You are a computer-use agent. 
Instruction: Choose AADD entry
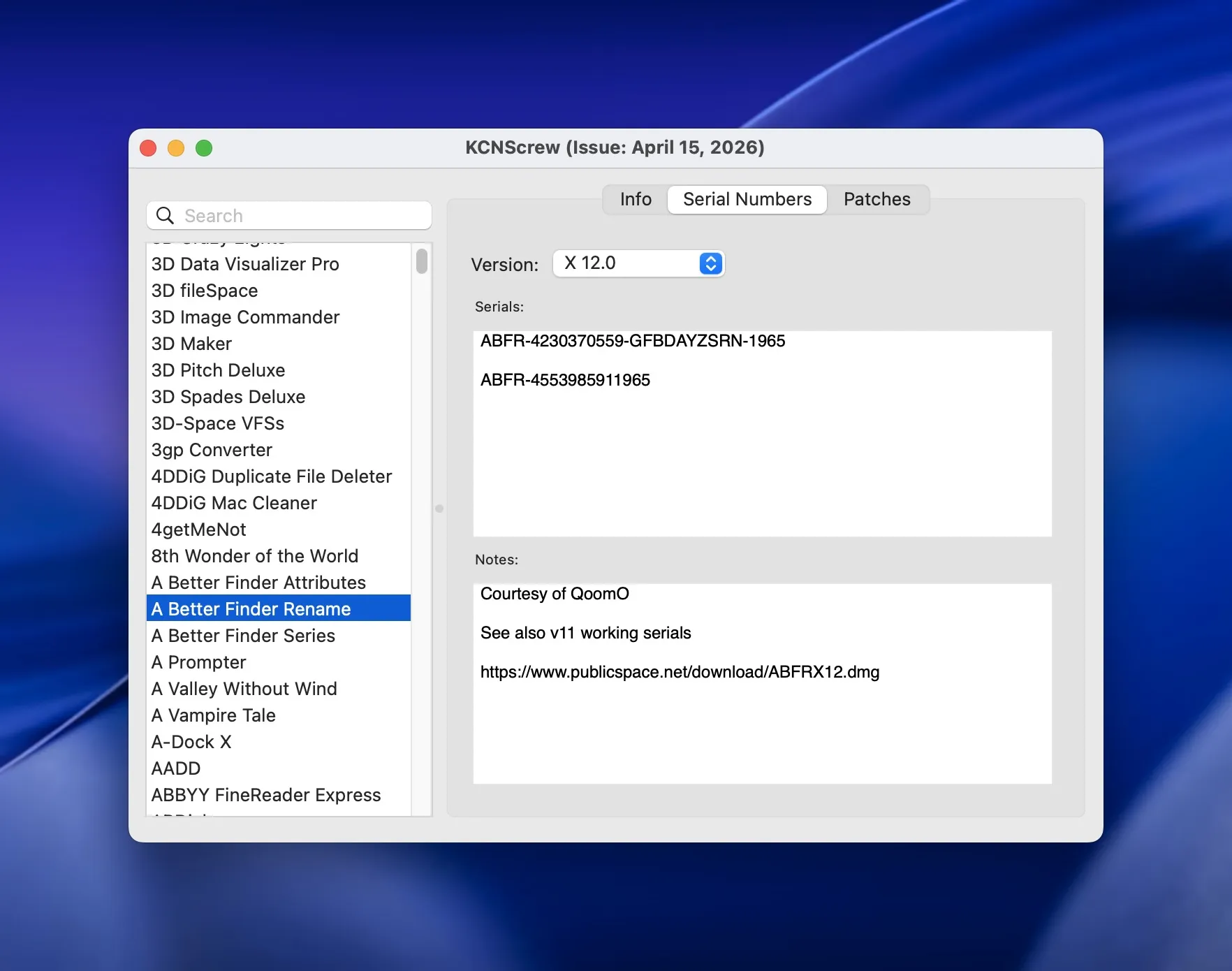tap(279, 768)
